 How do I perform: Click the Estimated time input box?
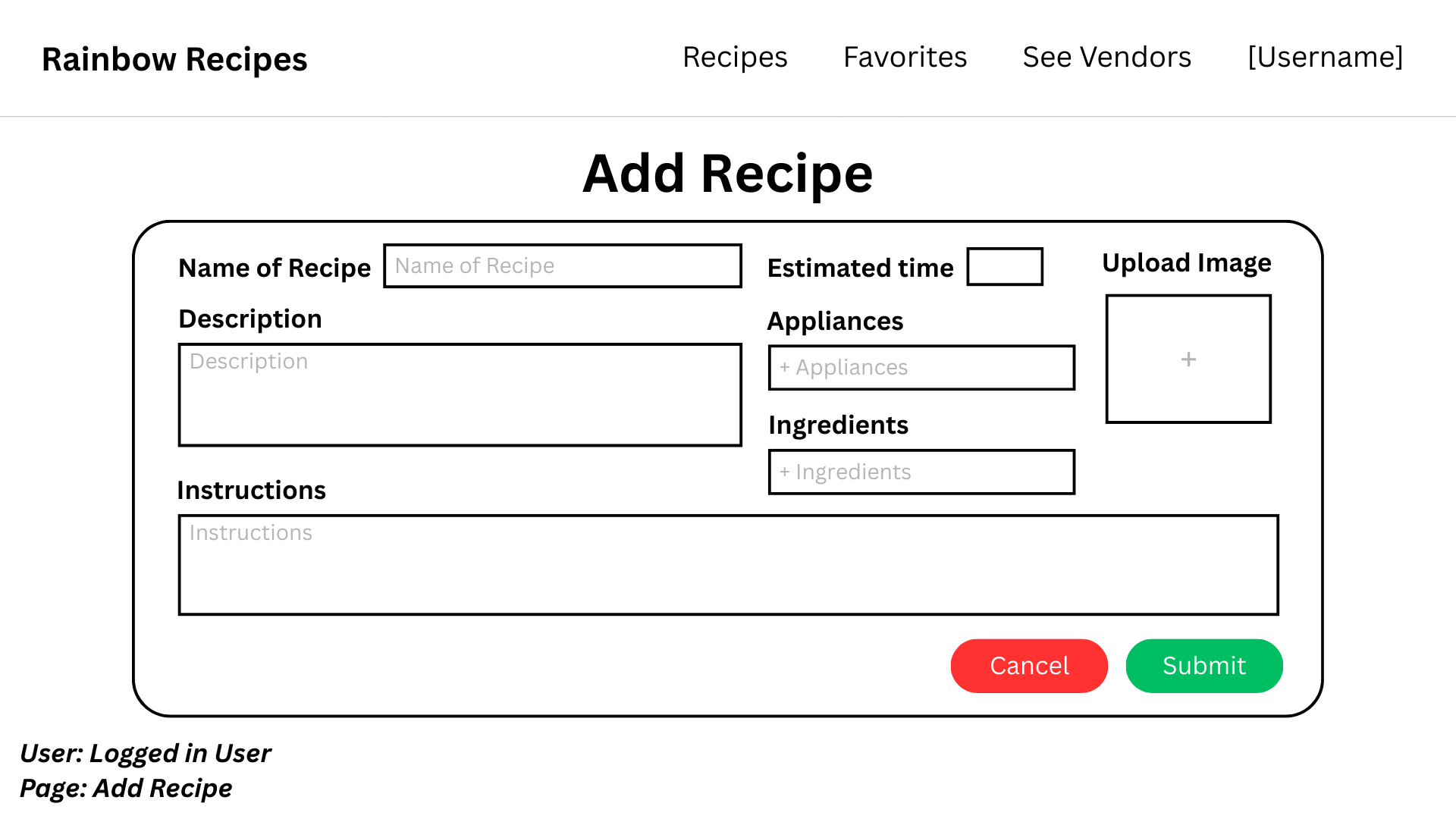[1005, 267]
